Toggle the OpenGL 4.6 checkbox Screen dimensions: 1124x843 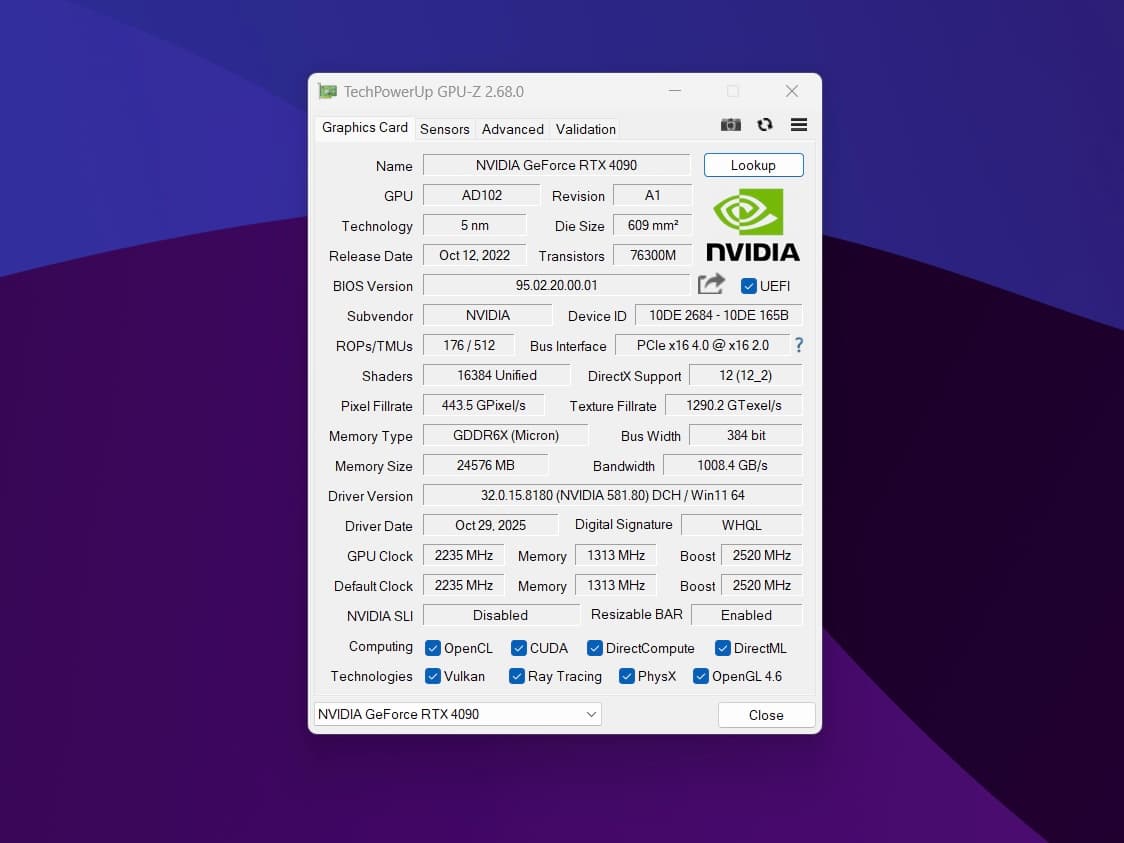pos(700,676)
